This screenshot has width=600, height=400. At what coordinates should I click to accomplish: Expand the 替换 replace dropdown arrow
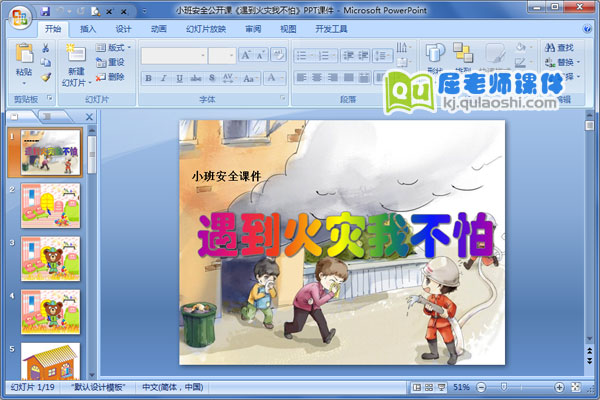578,62
